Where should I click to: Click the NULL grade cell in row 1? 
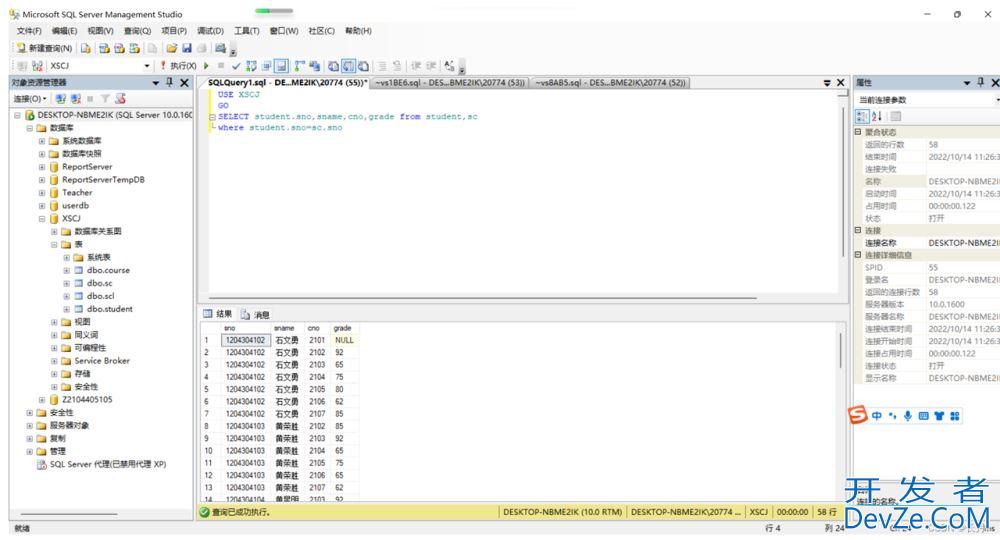[344, 340]
